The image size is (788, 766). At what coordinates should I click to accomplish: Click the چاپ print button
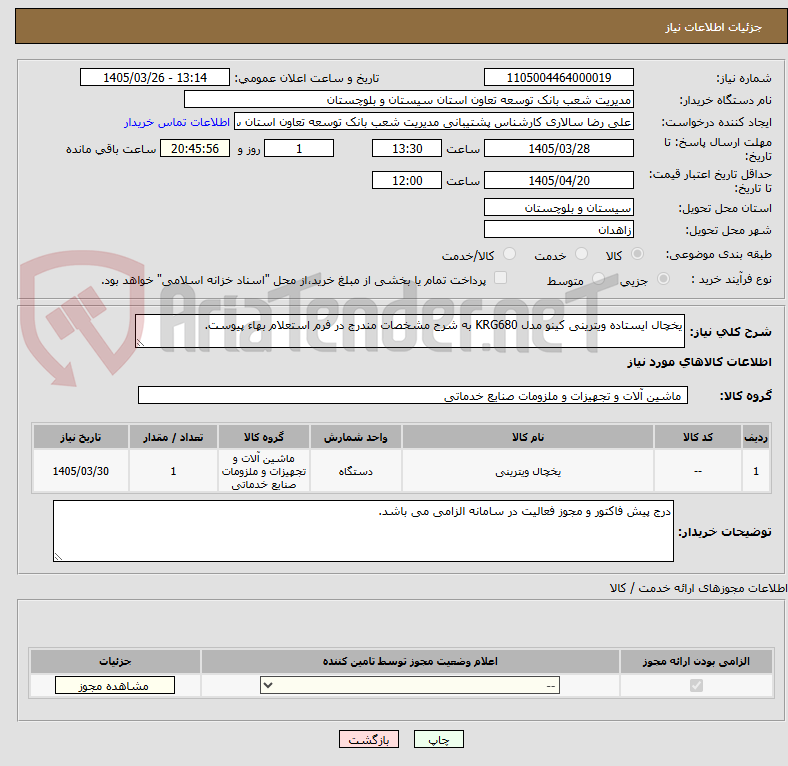point(439,739)
